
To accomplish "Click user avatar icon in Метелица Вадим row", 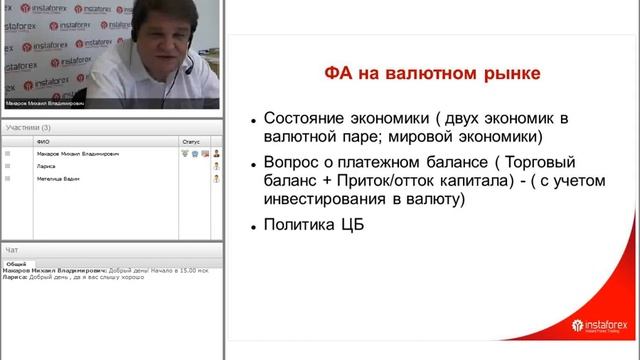I will pos(216,178).
